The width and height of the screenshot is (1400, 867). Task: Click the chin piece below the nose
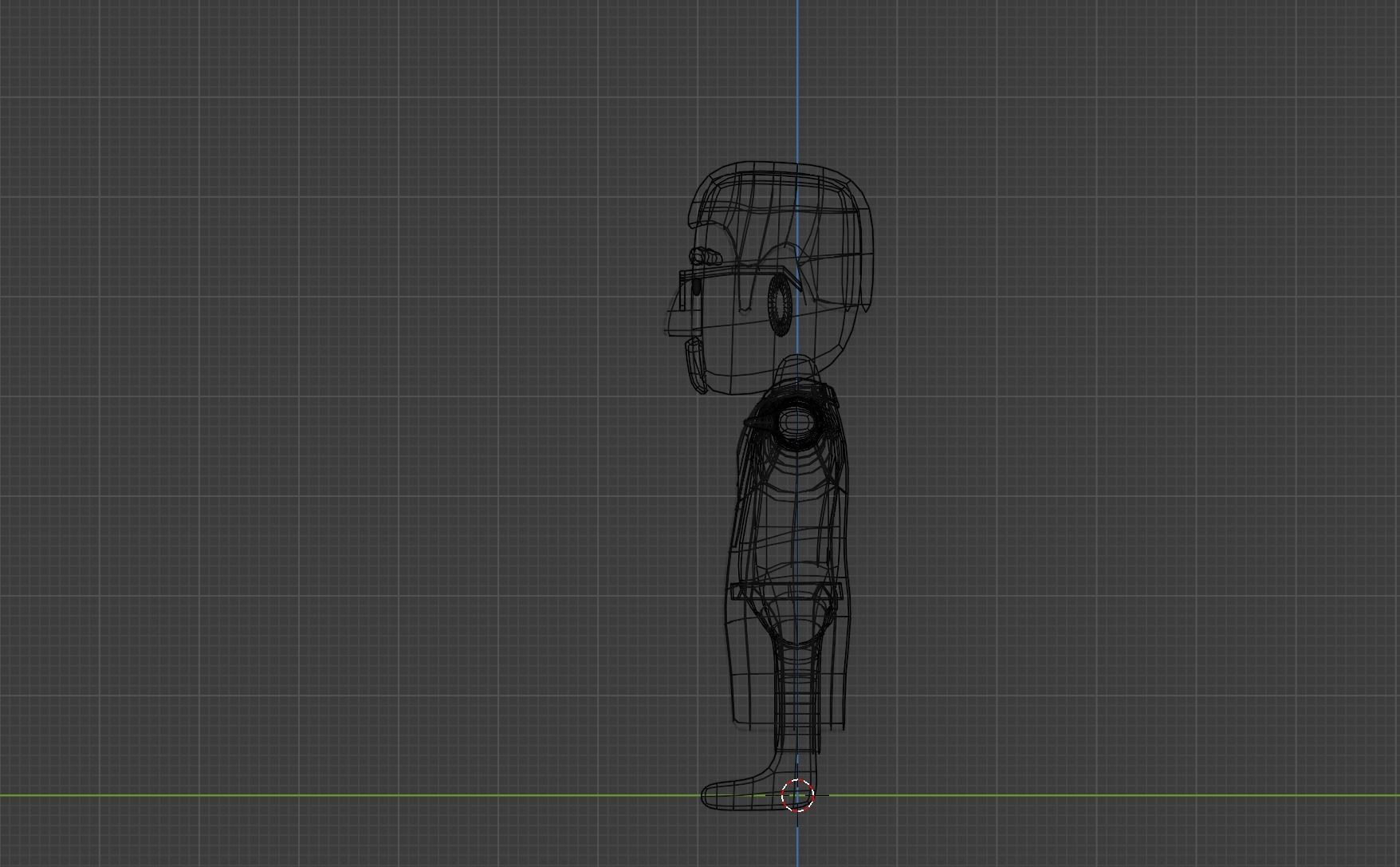[695, 365]
